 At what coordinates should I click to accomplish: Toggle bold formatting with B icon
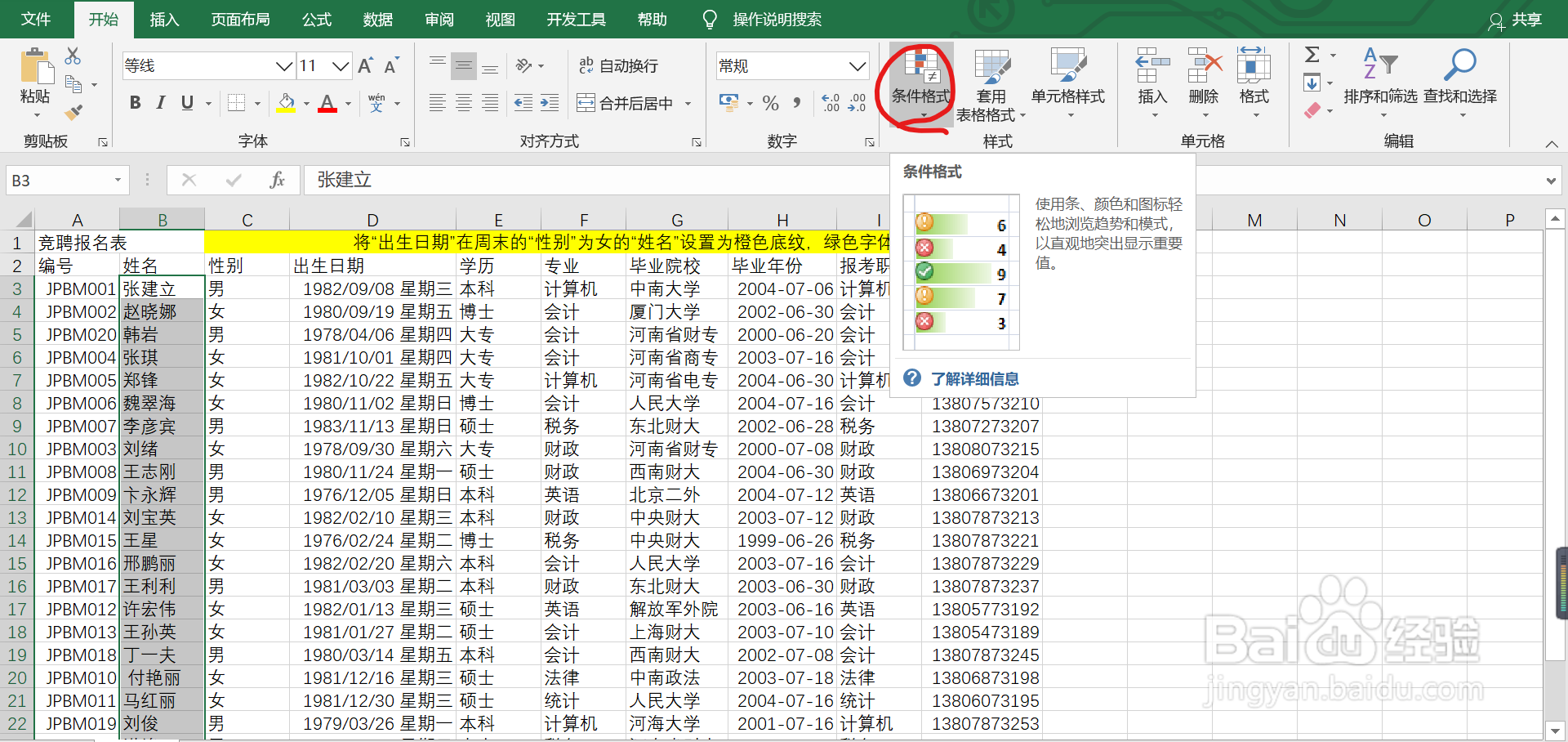[134, 103]
